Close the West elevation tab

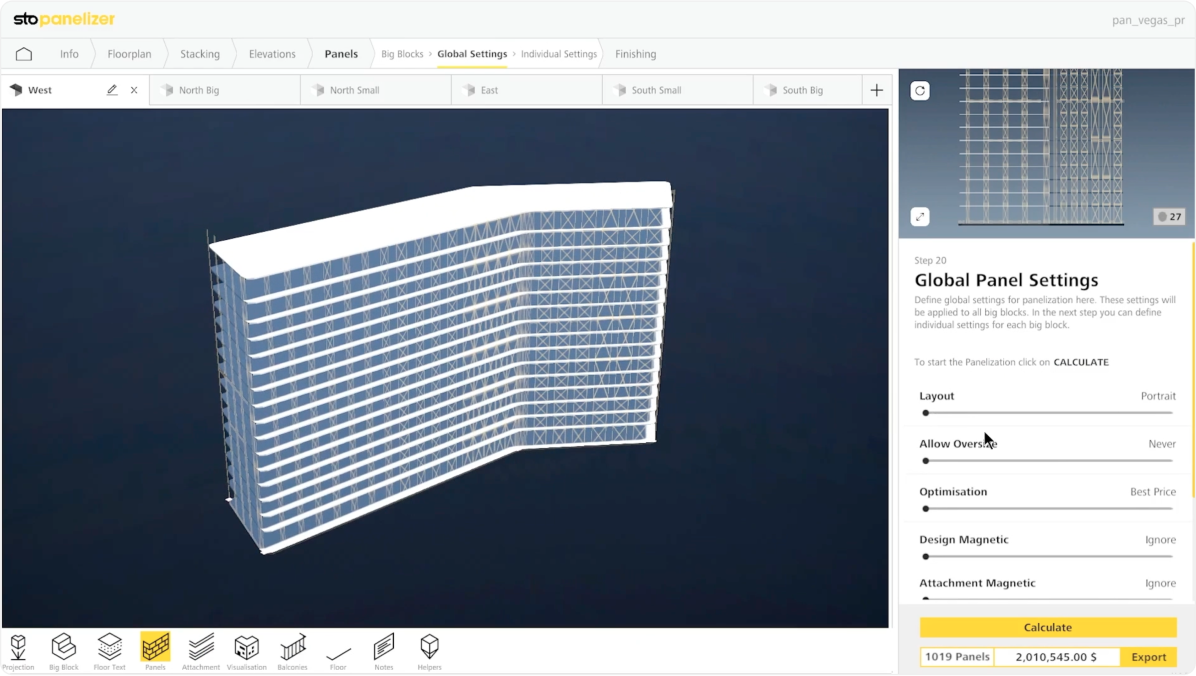point(134,90)
